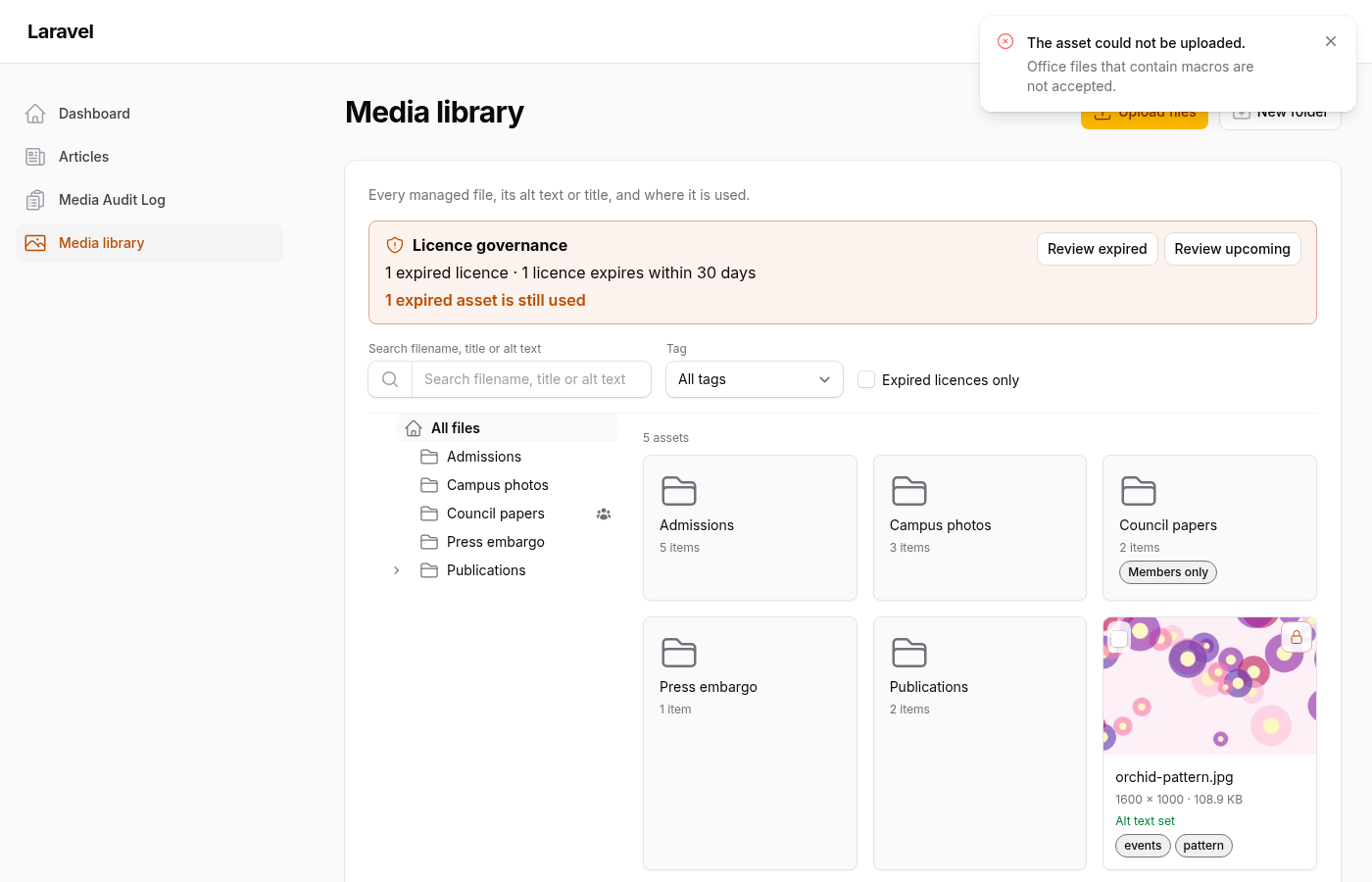Expand the Publications tree folder
Screen dimensions: 1372x882
coord(396,570)
